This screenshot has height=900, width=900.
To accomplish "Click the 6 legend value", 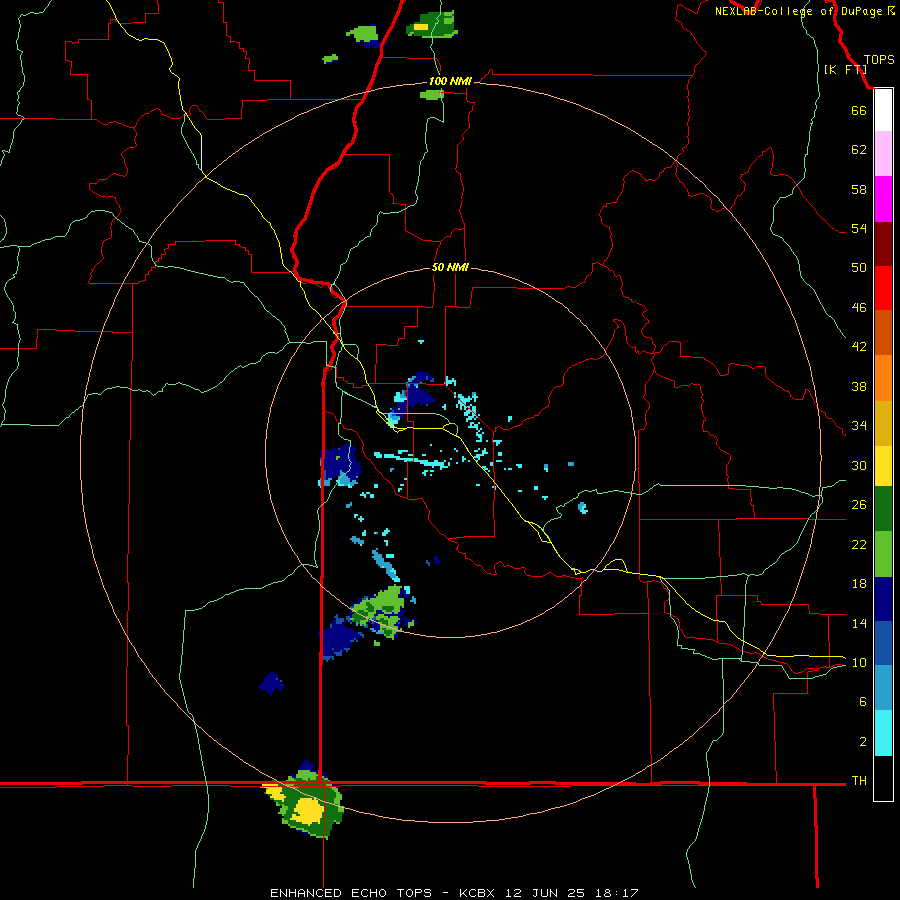I will pyautogui.click(x=862, y=701).
